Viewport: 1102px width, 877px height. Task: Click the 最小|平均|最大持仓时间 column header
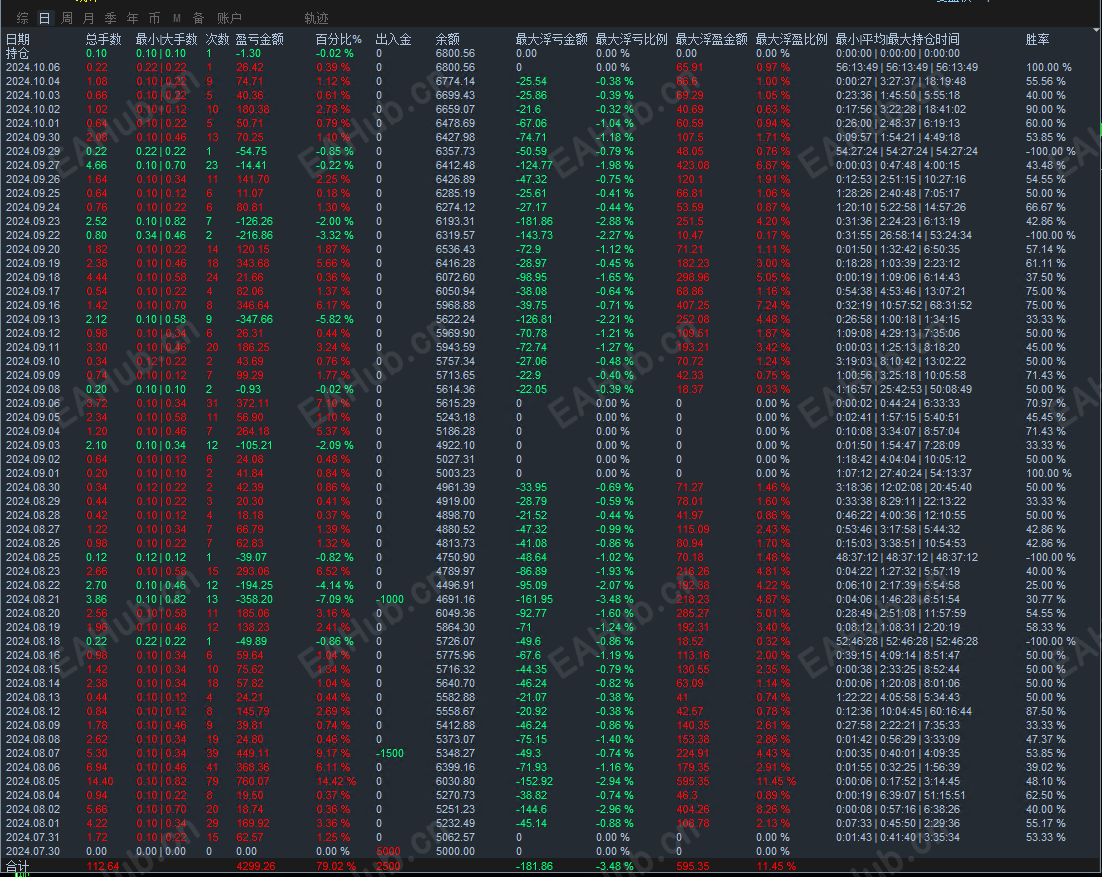897,39
